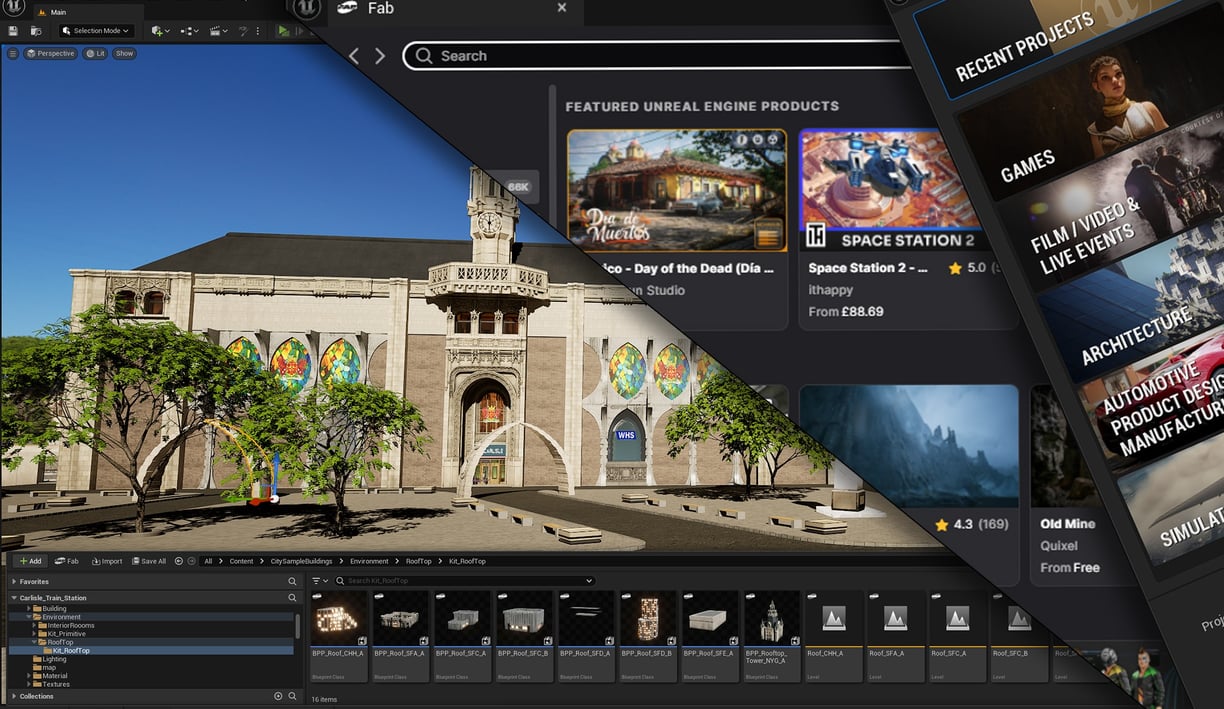Open the Day of the Dead product thumbnail
1224x709 pixels.
tap(677, 190)
